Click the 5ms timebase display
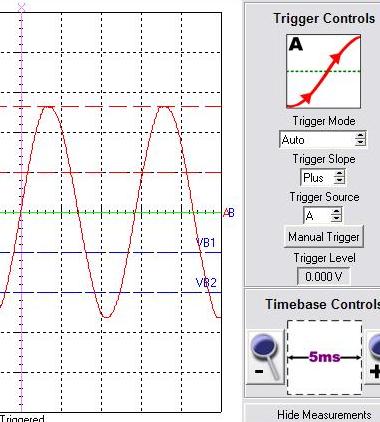This screenshot has width=380, height=422. 325,357
